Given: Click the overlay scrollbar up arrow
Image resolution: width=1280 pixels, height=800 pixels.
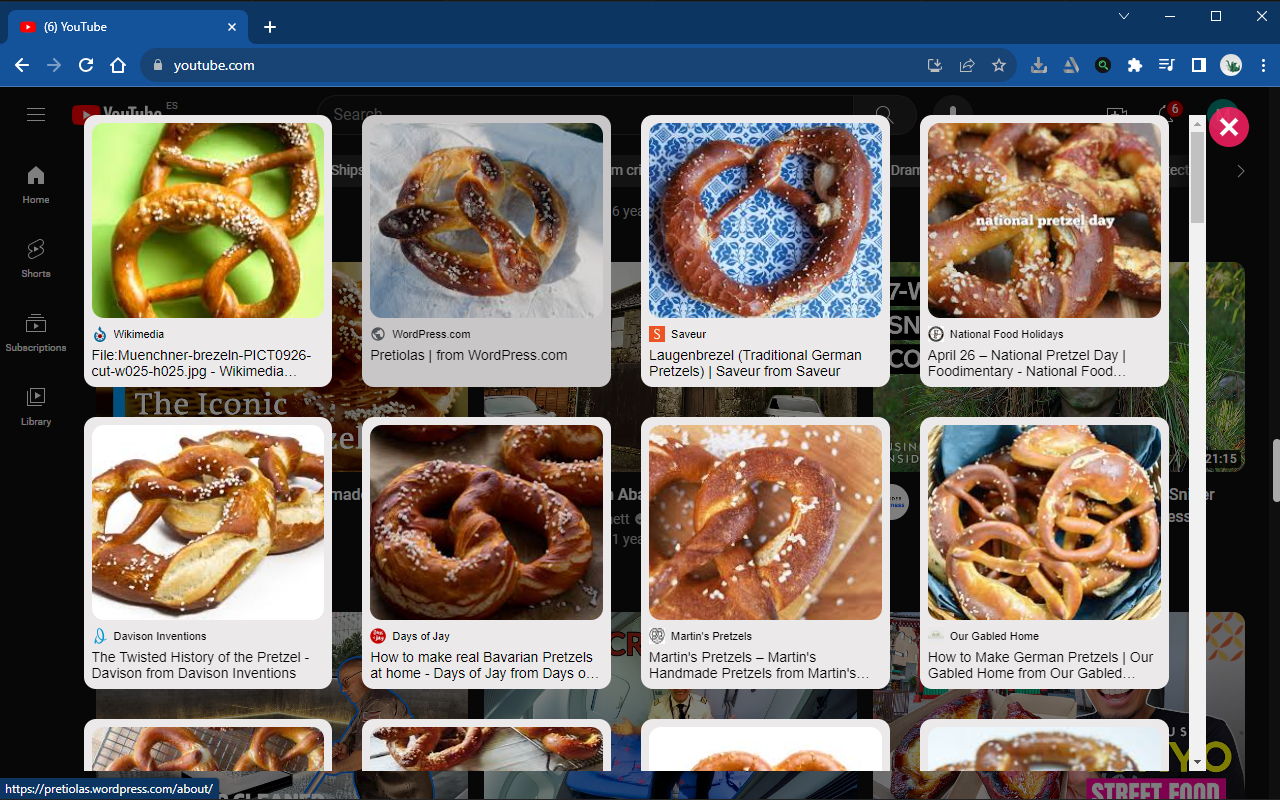Looking at the screenshot, I should [x=1197, y=124].
